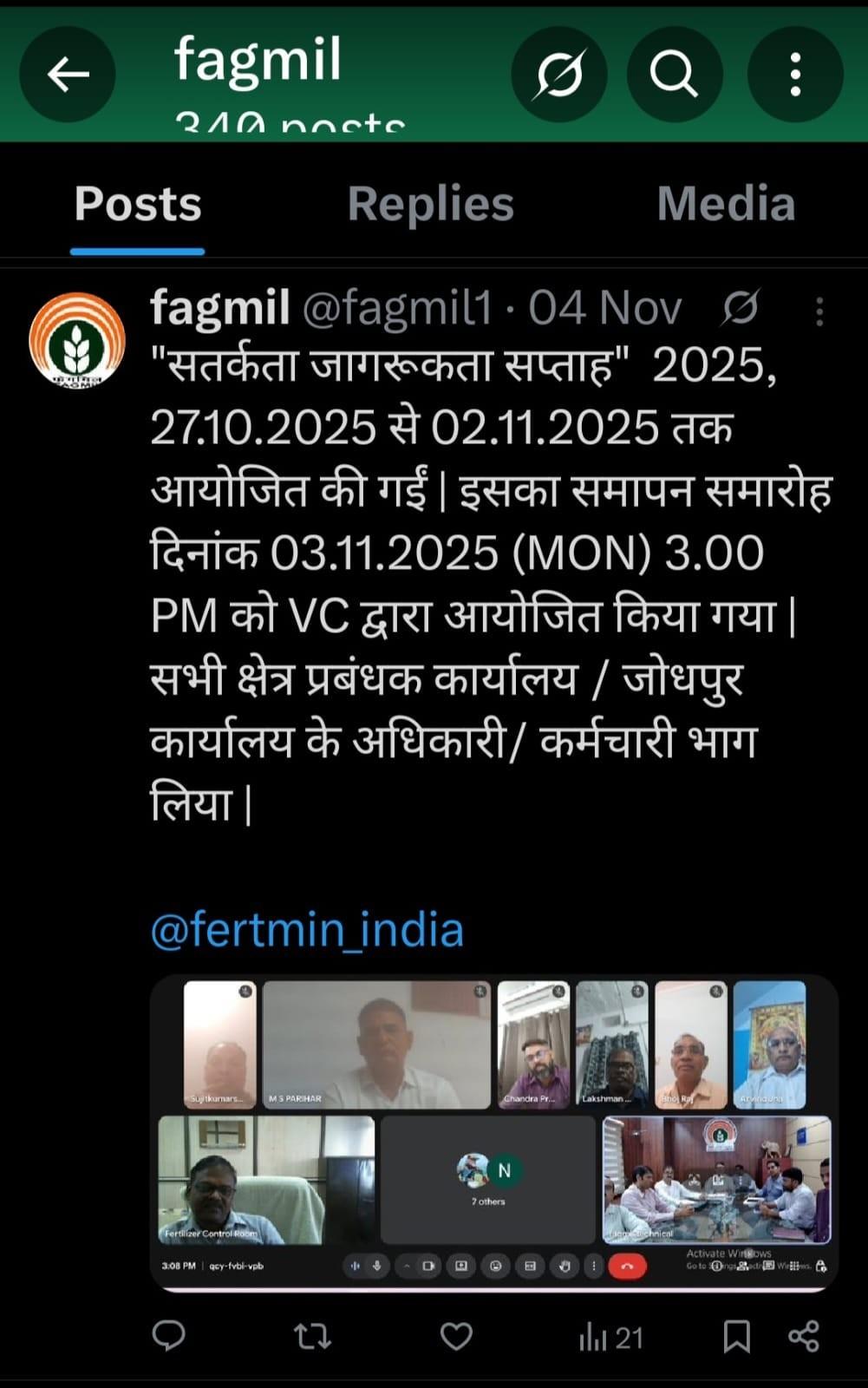Viewport: 868px width, 1388px height.
Task: Open the header three-dot overflow menu
Action: (795, 75)
